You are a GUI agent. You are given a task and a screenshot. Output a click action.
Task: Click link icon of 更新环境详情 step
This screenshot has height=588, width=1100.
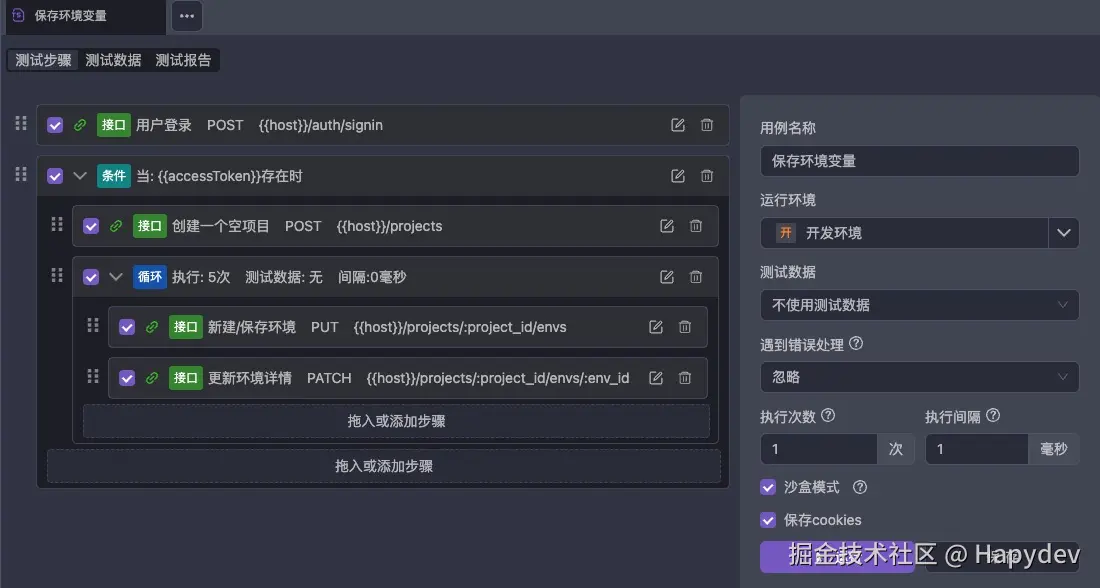coord(152,378)
